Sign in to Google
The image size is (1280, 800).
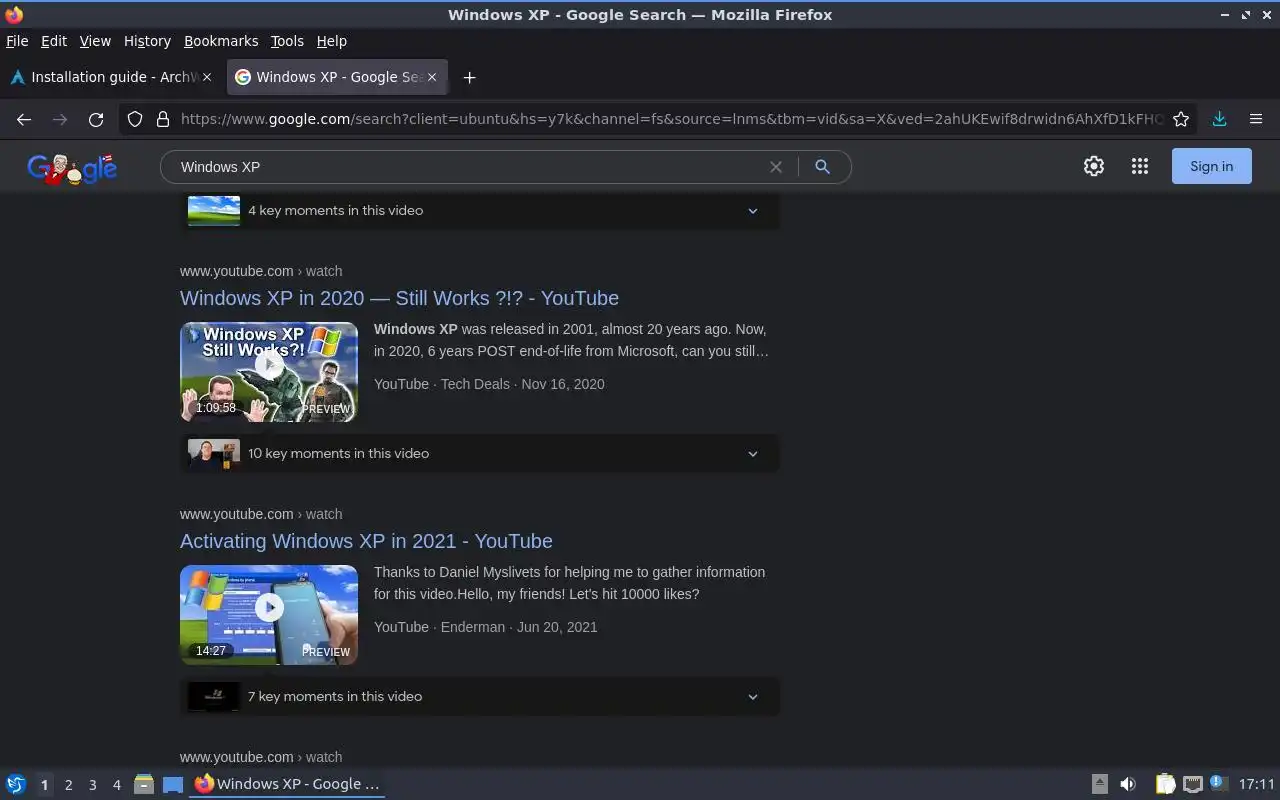1211,167
